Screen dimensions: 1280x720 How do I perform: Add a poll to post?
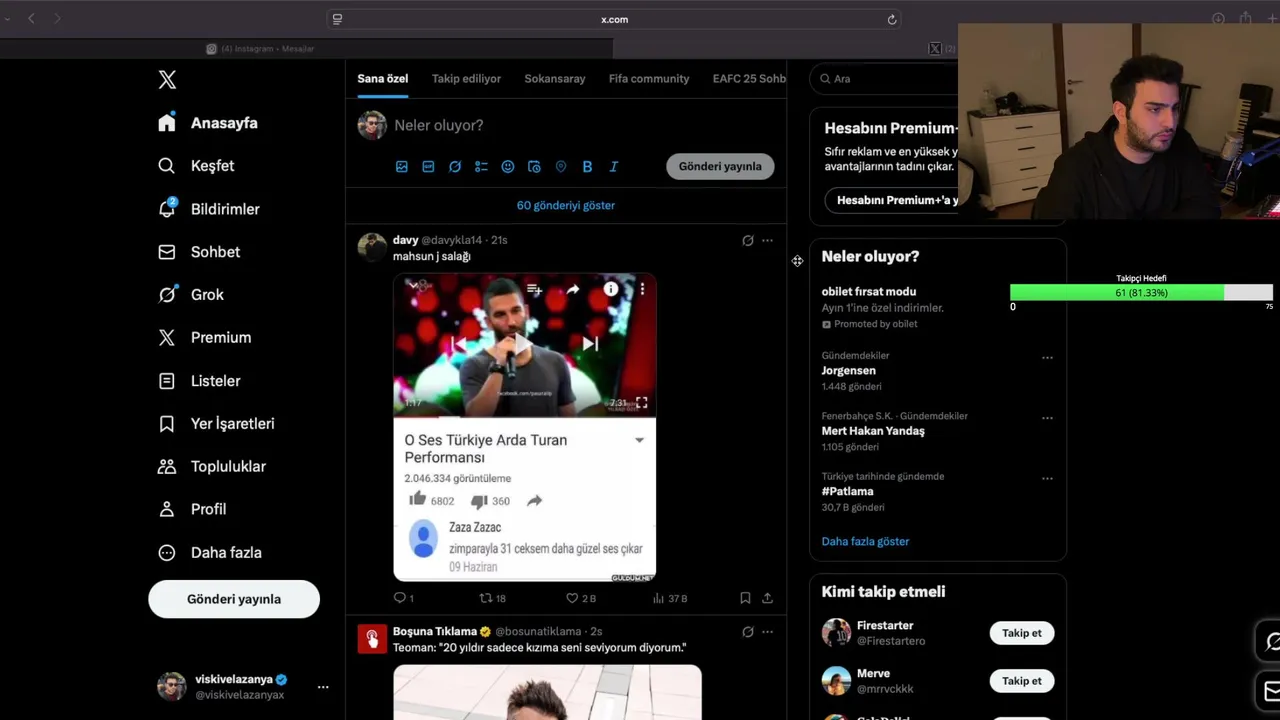coord(481,167)
